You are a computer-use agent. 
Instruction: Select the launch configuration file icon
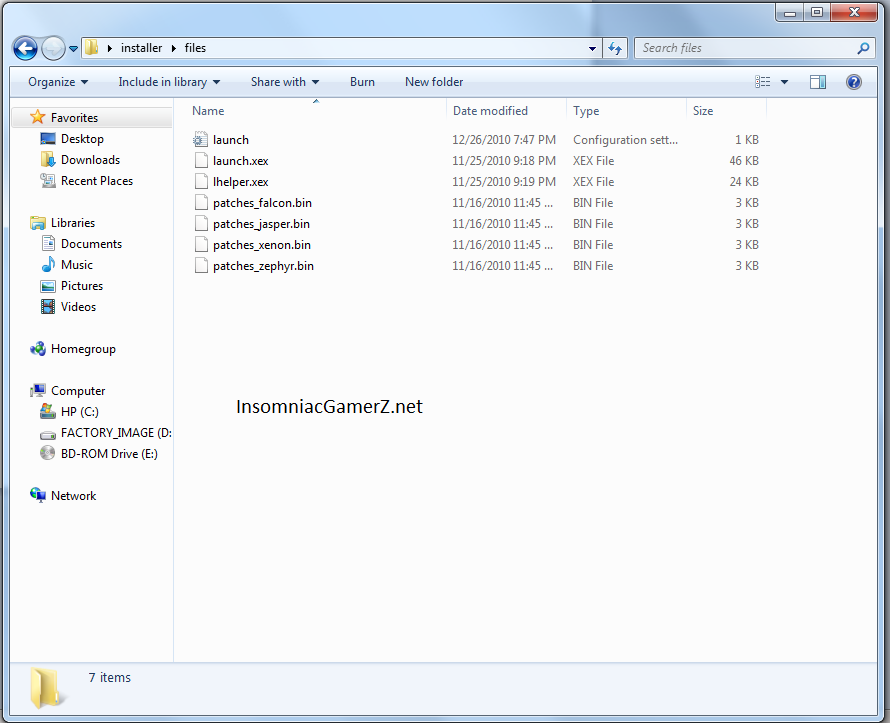click(200, 140)
